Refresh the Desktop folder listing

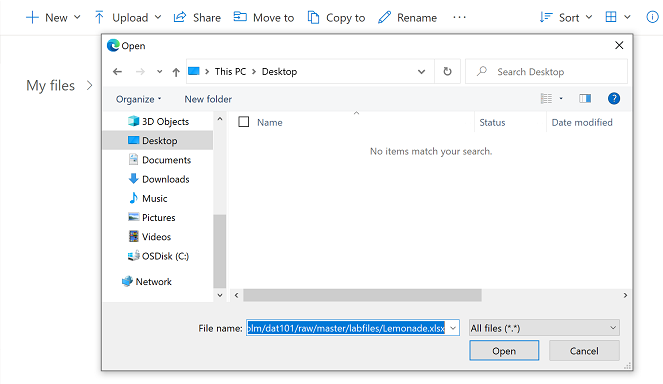click(447, 71)
